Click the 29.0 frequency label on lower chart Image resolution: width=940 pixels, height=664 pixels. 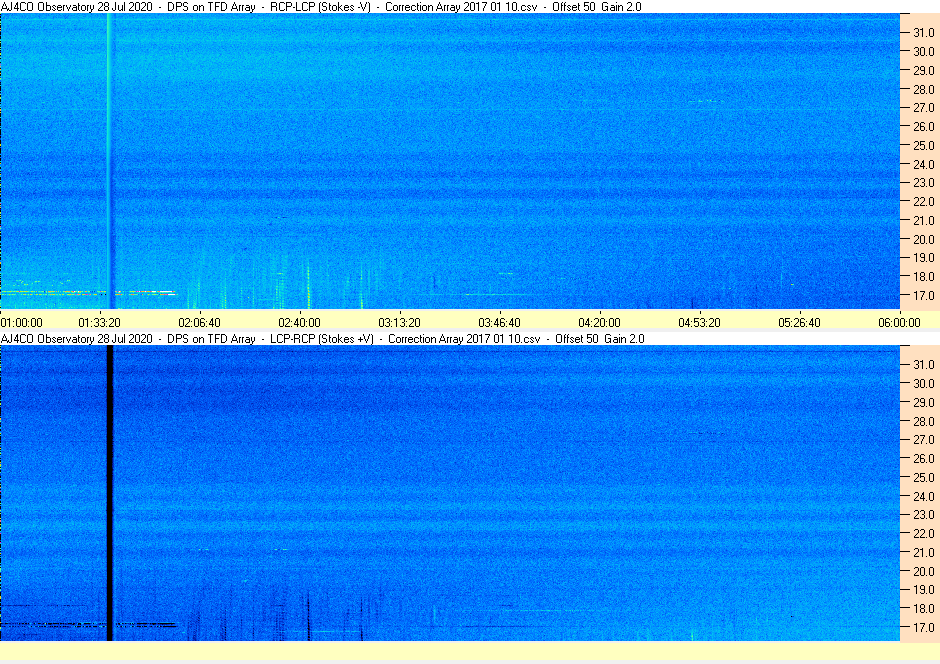click(x=924, y=402)
